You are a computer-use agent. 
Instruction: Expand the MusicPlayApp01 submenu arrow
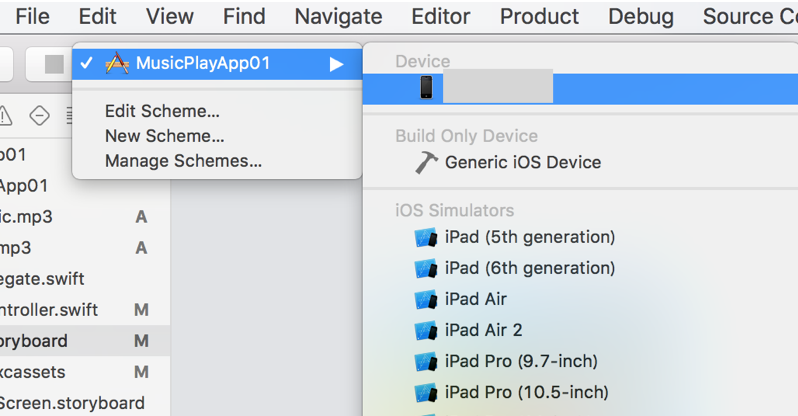(x=337, y=64)
